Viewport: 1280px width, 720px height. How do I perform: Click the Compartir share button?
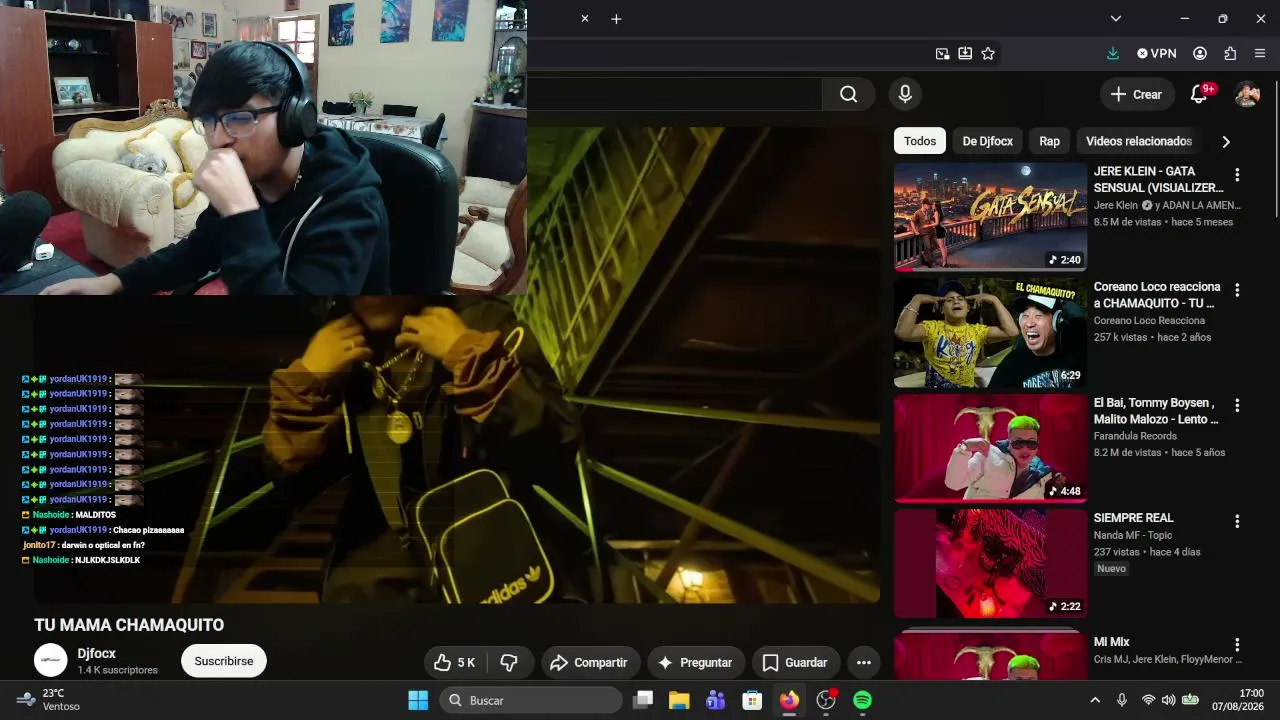pyautogui.click(x=590, y=662)
